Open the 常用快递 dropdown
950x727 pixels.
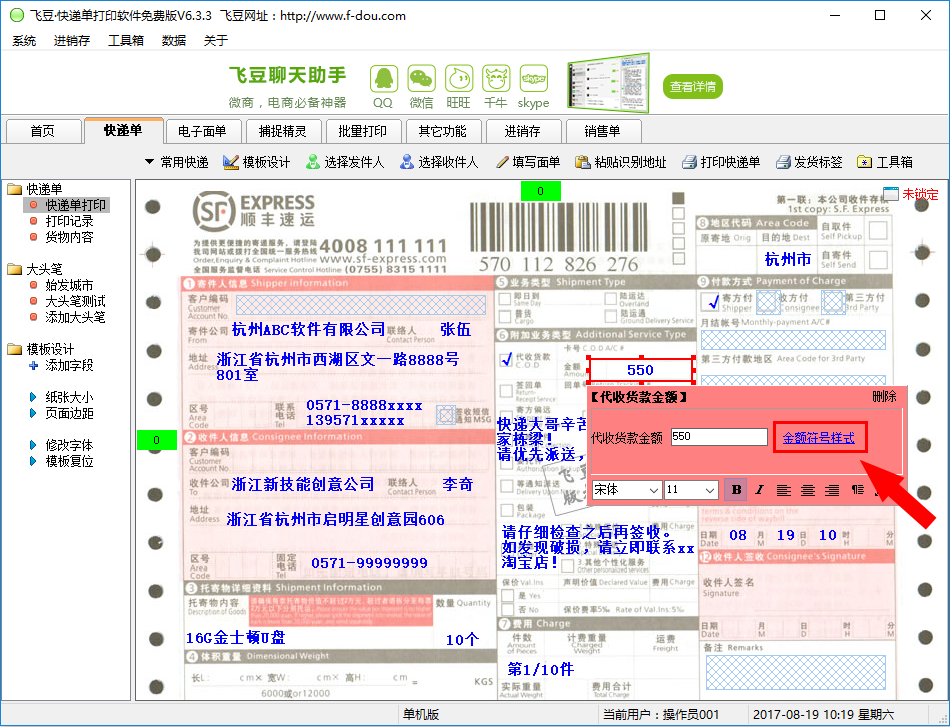coord(177,162)
